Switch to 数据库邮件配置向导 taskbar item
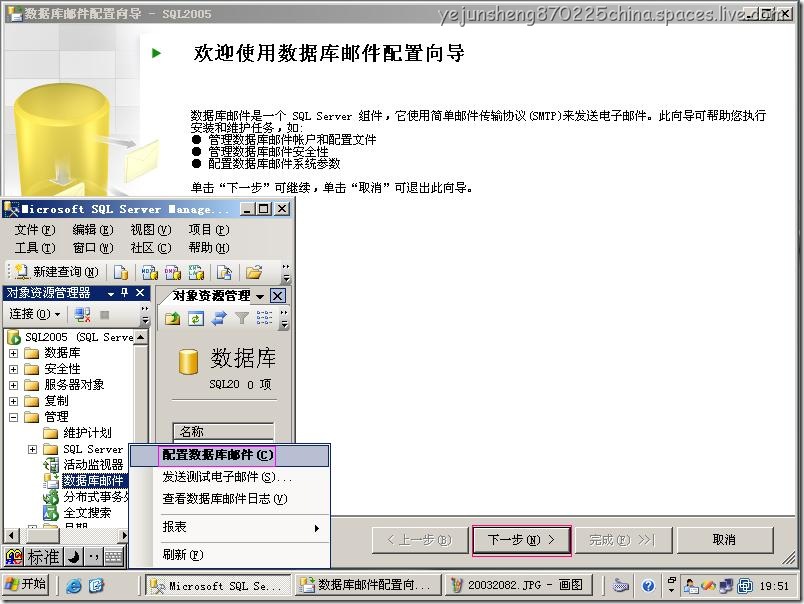 coord(368,585)
